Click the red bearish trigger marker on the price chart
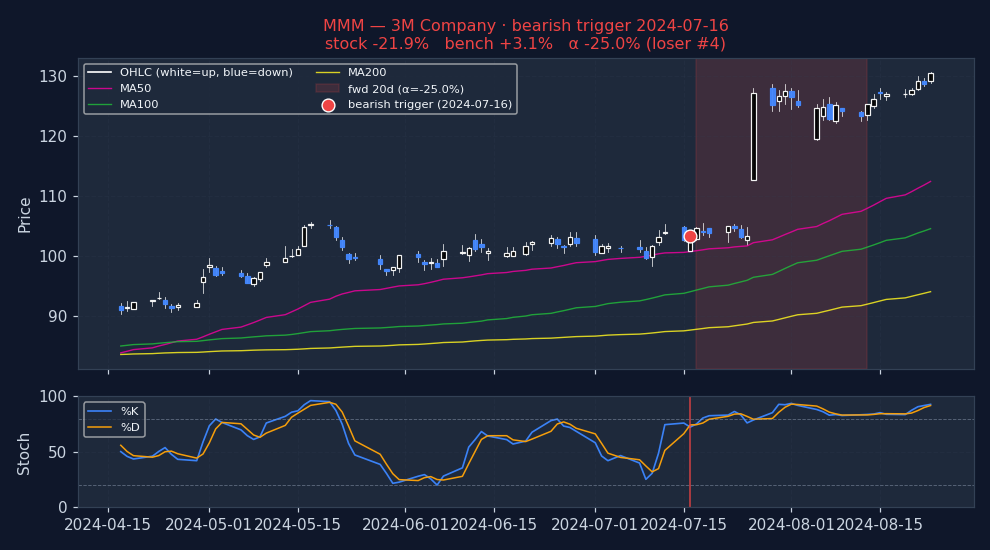The image size is (990, 550). click(690, 237)
